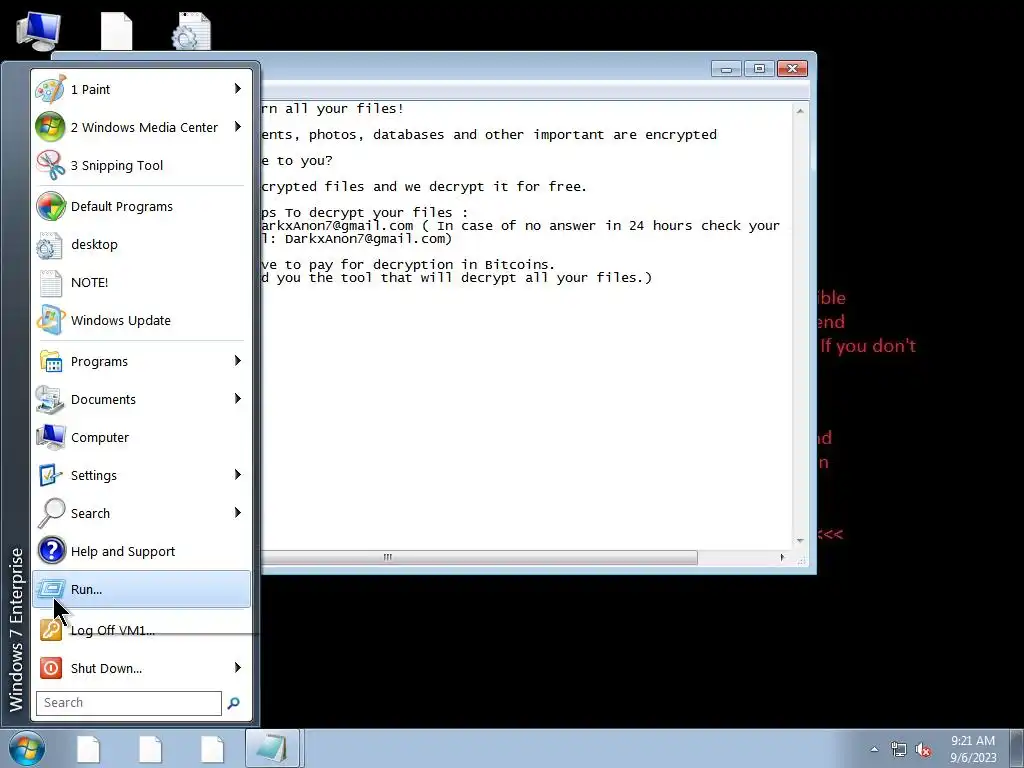
Task: Expand the Settings submenu arrow
Action: click(238, 474)
